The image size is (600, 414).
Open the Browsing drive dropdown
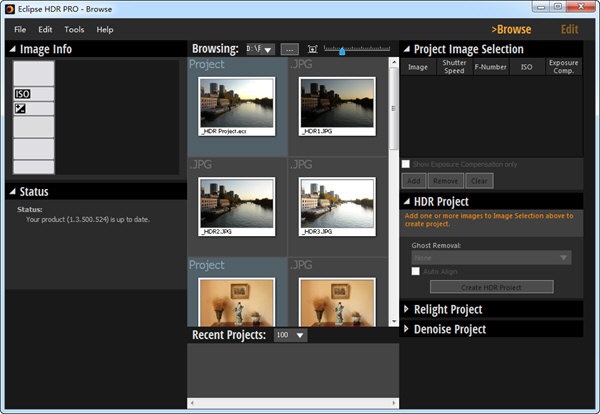(260, 49)
